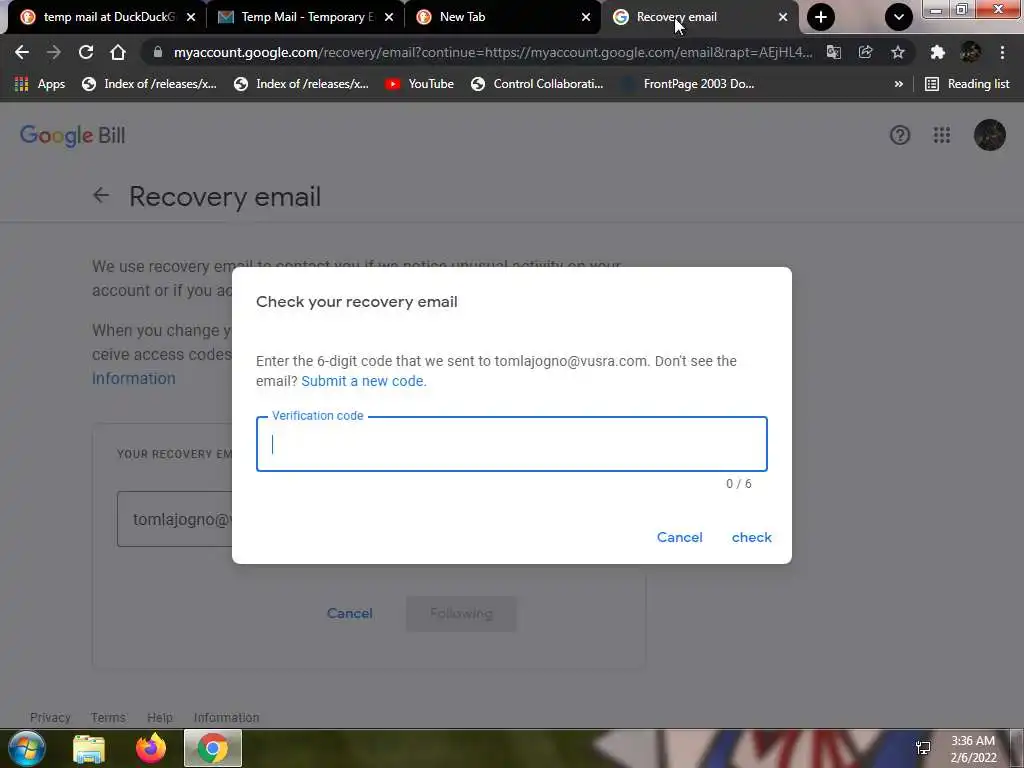Click the background Cancel button
This screenshot has width=1024, height=768.
pyautogui.click(x=349, y=613)
